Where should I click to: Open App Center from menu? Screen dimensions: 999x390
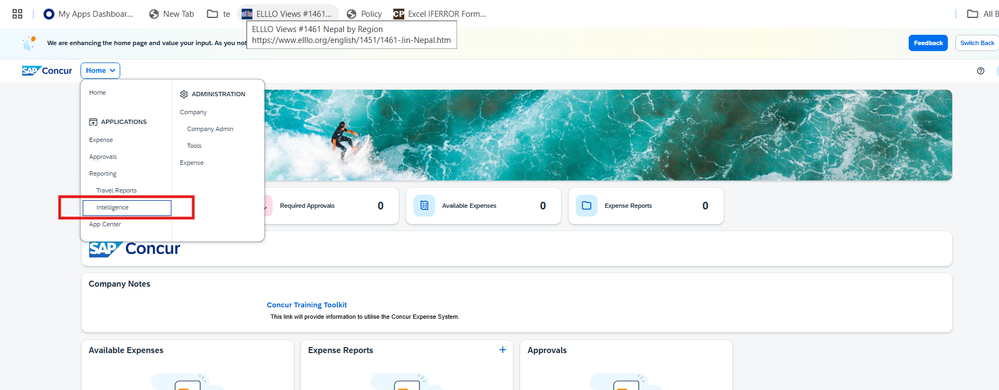point(105,224)
